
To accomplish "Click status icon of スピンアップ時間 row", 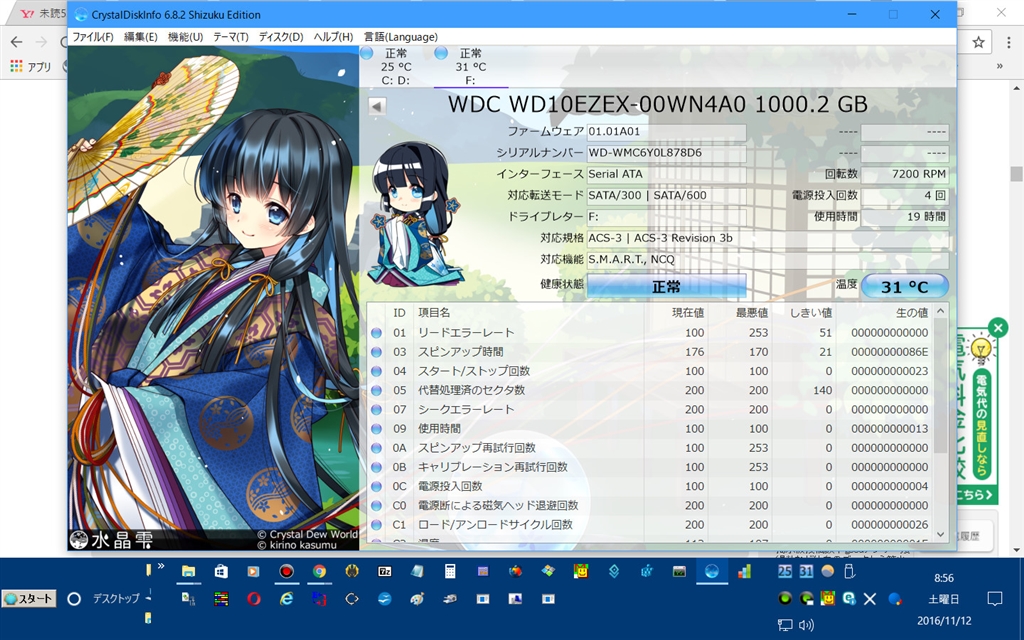I will coord(376,352).
